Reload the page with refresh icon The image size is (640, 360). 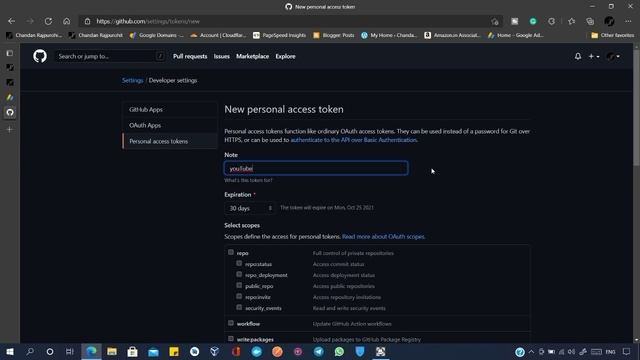click(48, 21)
